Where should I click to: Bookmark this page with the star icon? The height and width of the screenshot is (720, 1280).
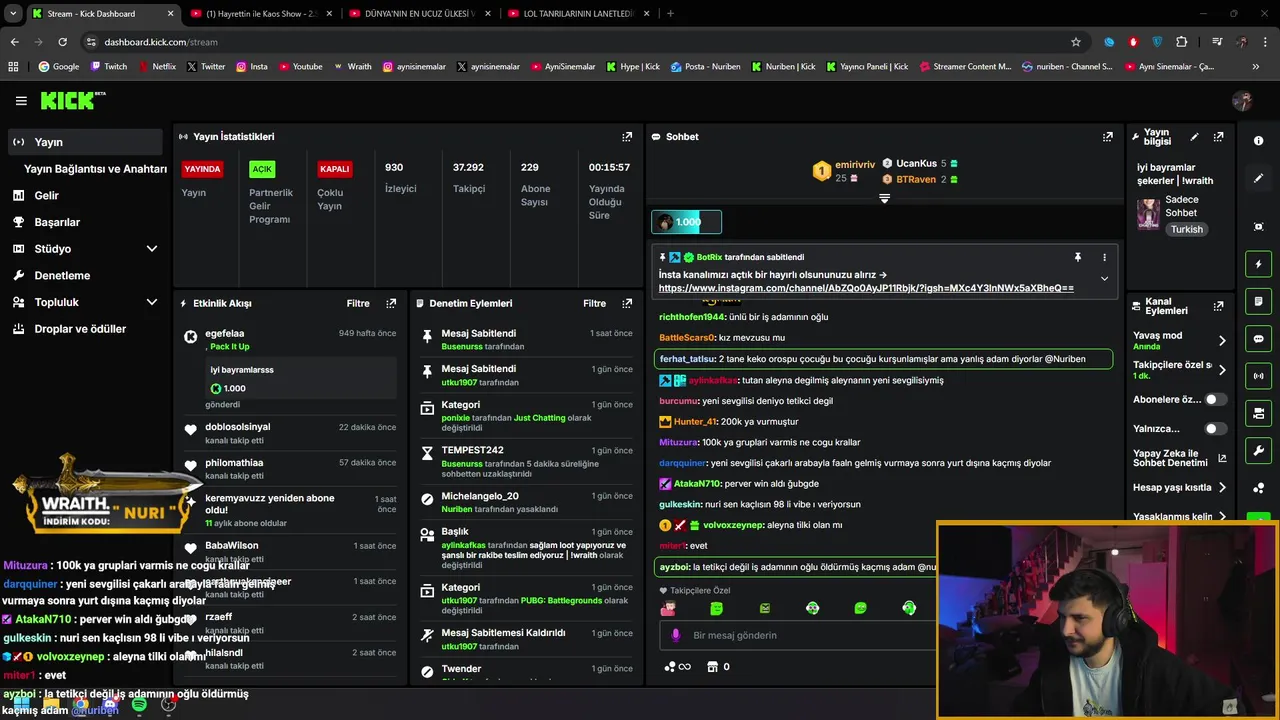point(1076,42)
